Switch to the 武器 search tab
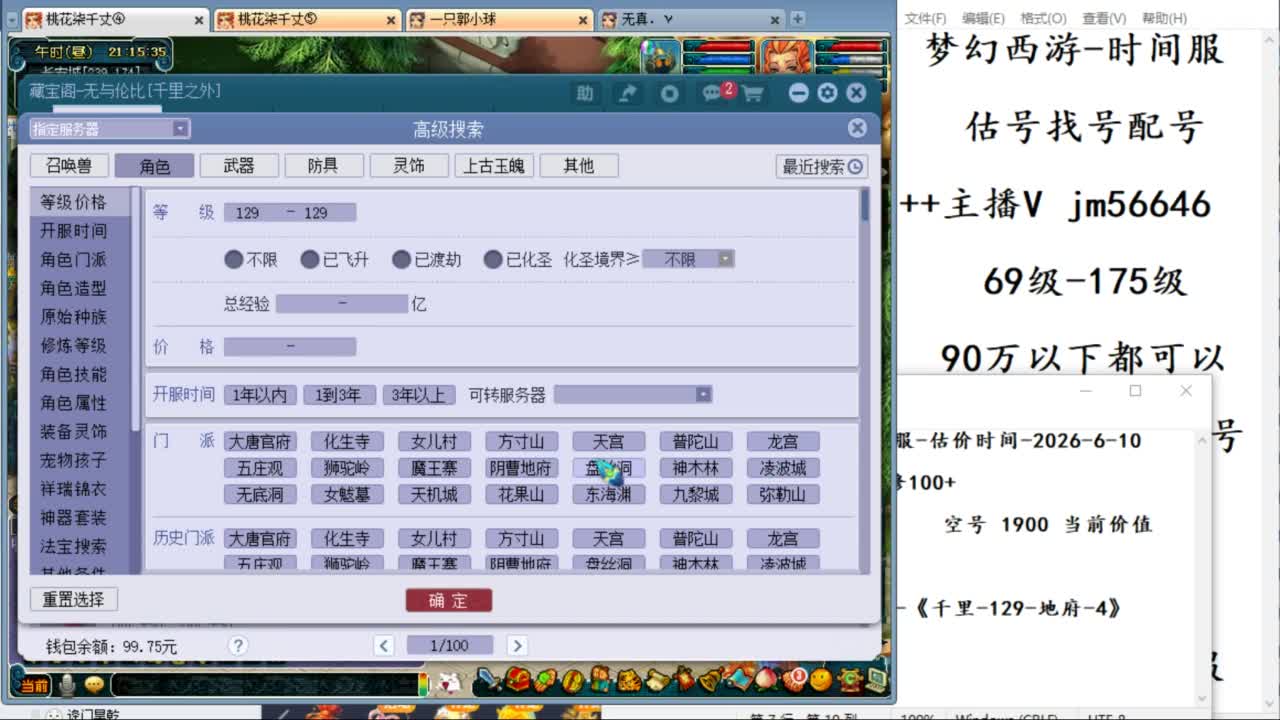 point(239,166)
